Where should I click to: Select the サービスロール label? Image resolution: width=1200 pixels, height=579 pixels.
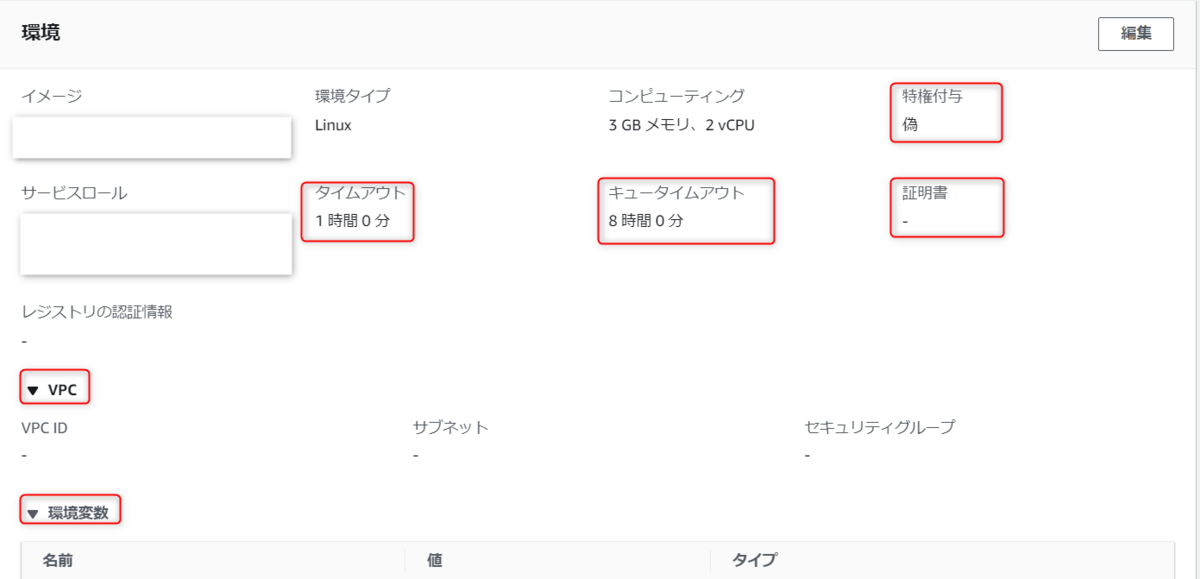[75, 193]
